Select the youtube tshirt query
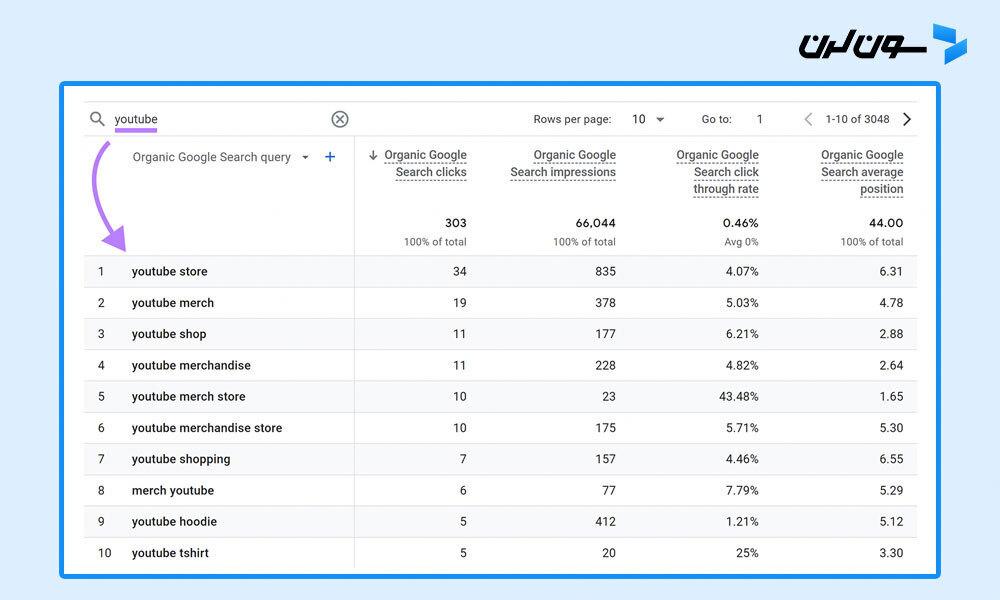Viewport: 1000px width, 600px height. [170, 553]
